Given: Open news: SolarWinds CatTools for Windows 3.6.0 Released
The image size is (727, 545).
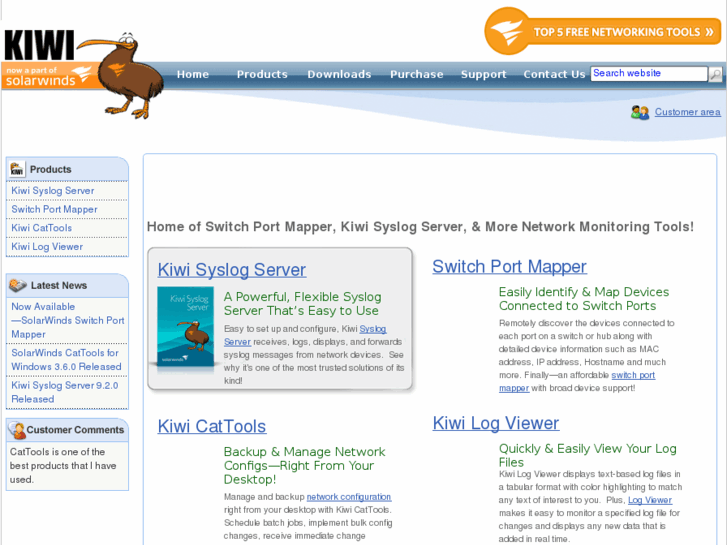Looking at the screenshot, I should (66, 359).
